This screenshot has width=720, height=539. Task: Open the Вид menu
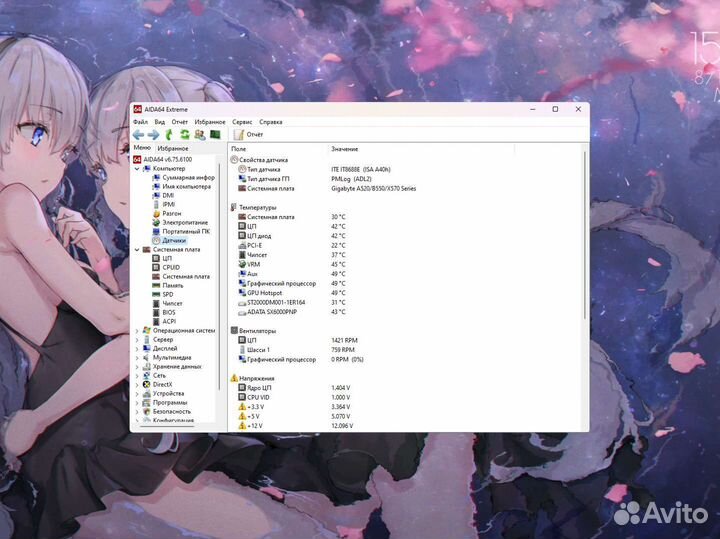tap(159, 122)
